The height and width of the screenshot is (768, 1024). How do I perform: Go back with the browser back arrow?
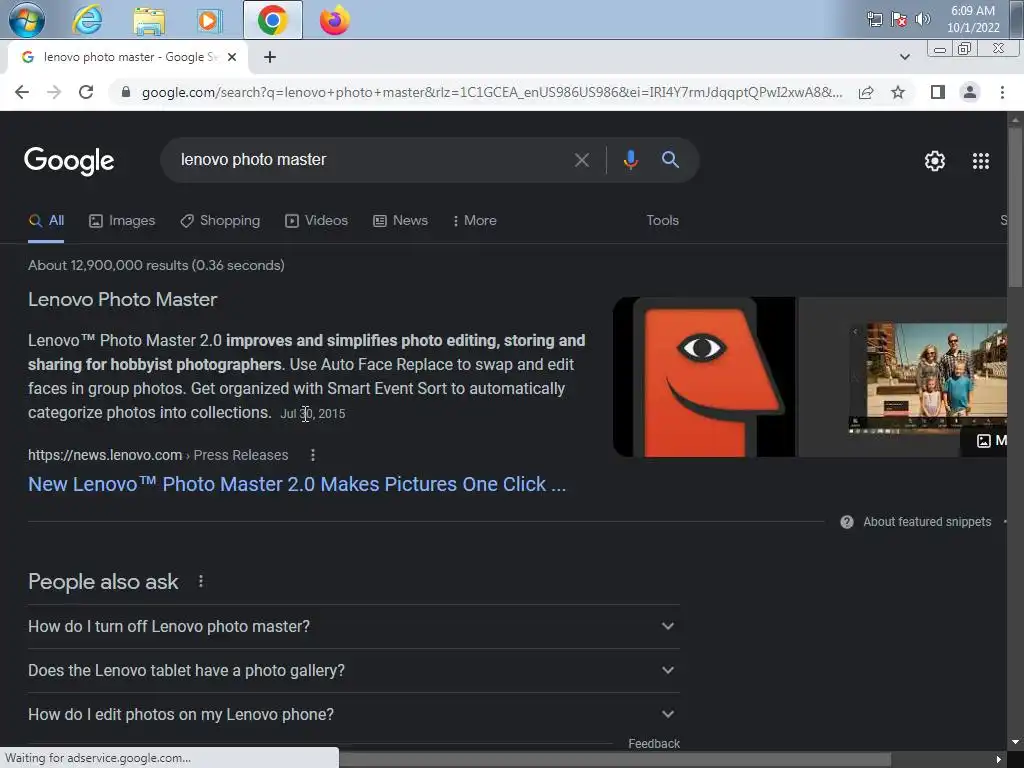click(x=22, y=92)
